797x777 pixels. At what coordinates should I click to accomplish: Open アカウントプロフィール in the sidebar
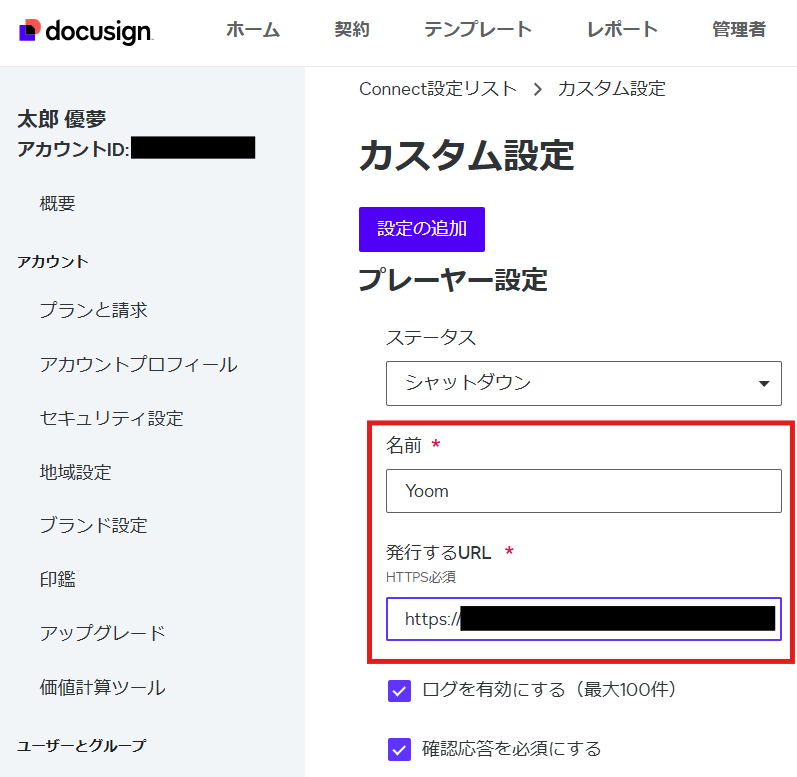(138, 364)
